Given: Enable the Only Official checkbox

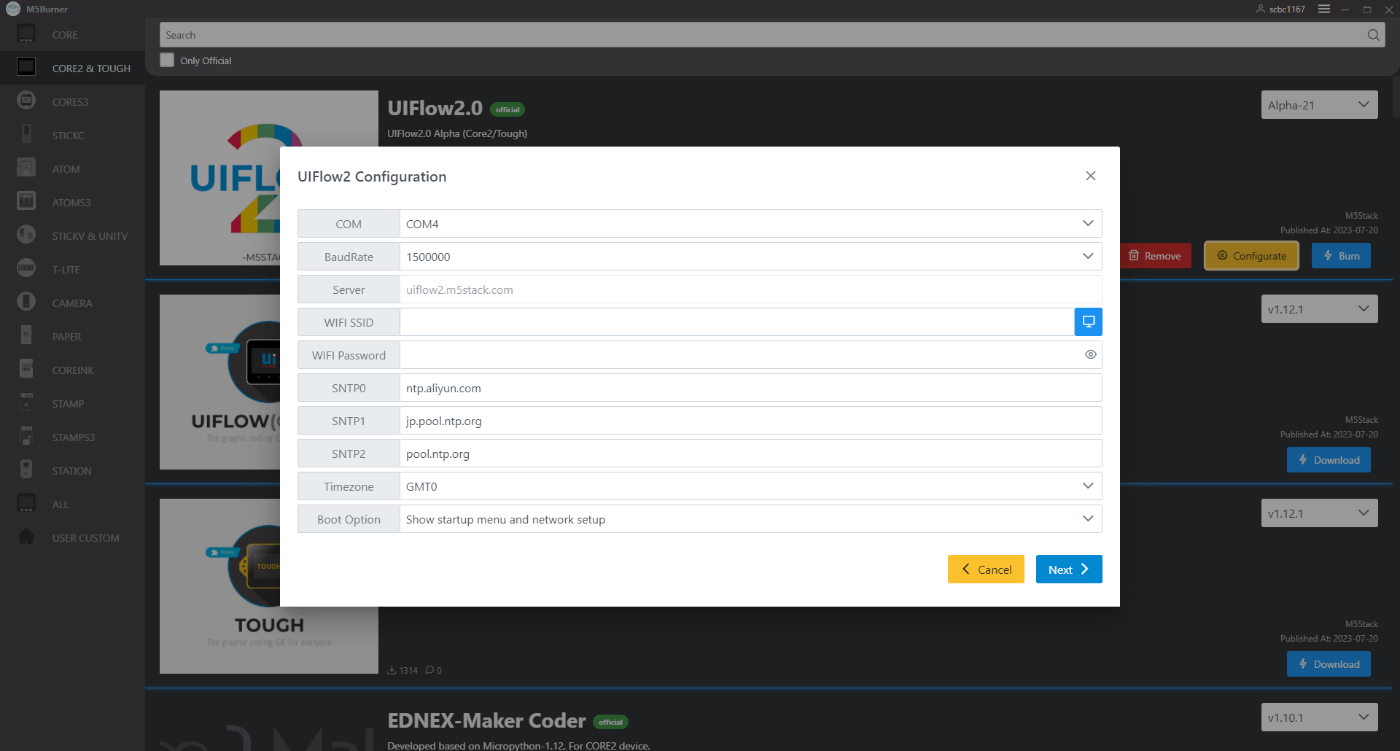Looking at the screenshot, I should [x=166, y=59].
